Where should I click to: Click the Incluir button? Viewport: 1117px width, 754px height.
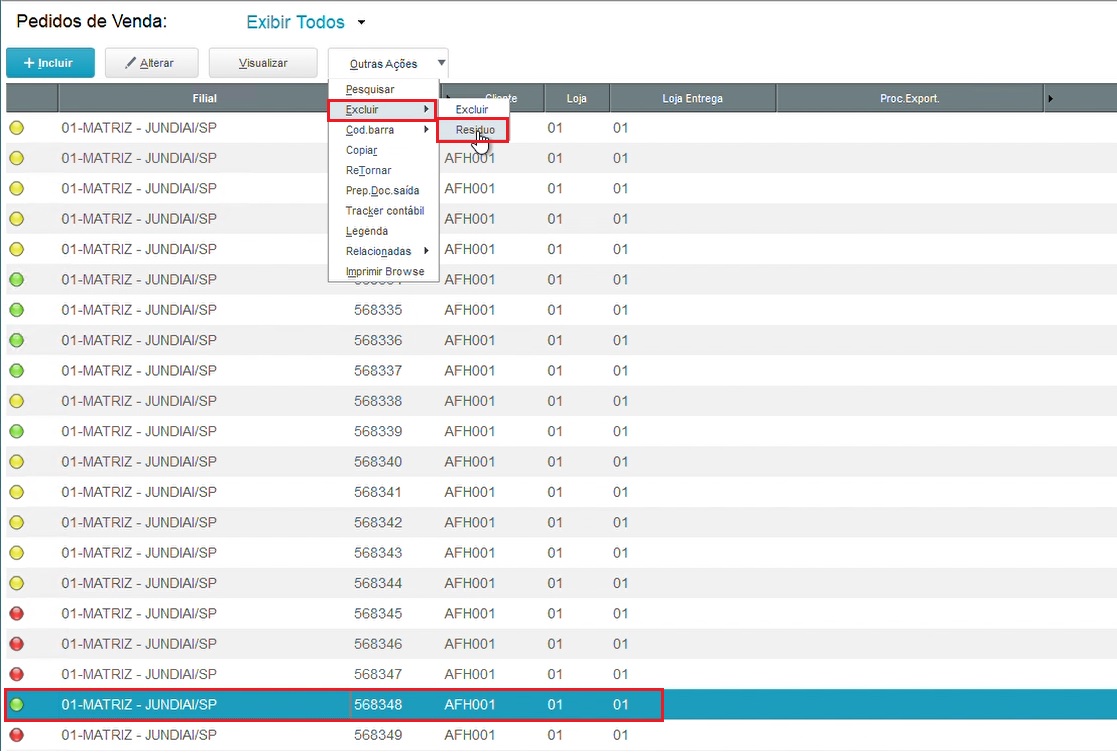(50, 63)
